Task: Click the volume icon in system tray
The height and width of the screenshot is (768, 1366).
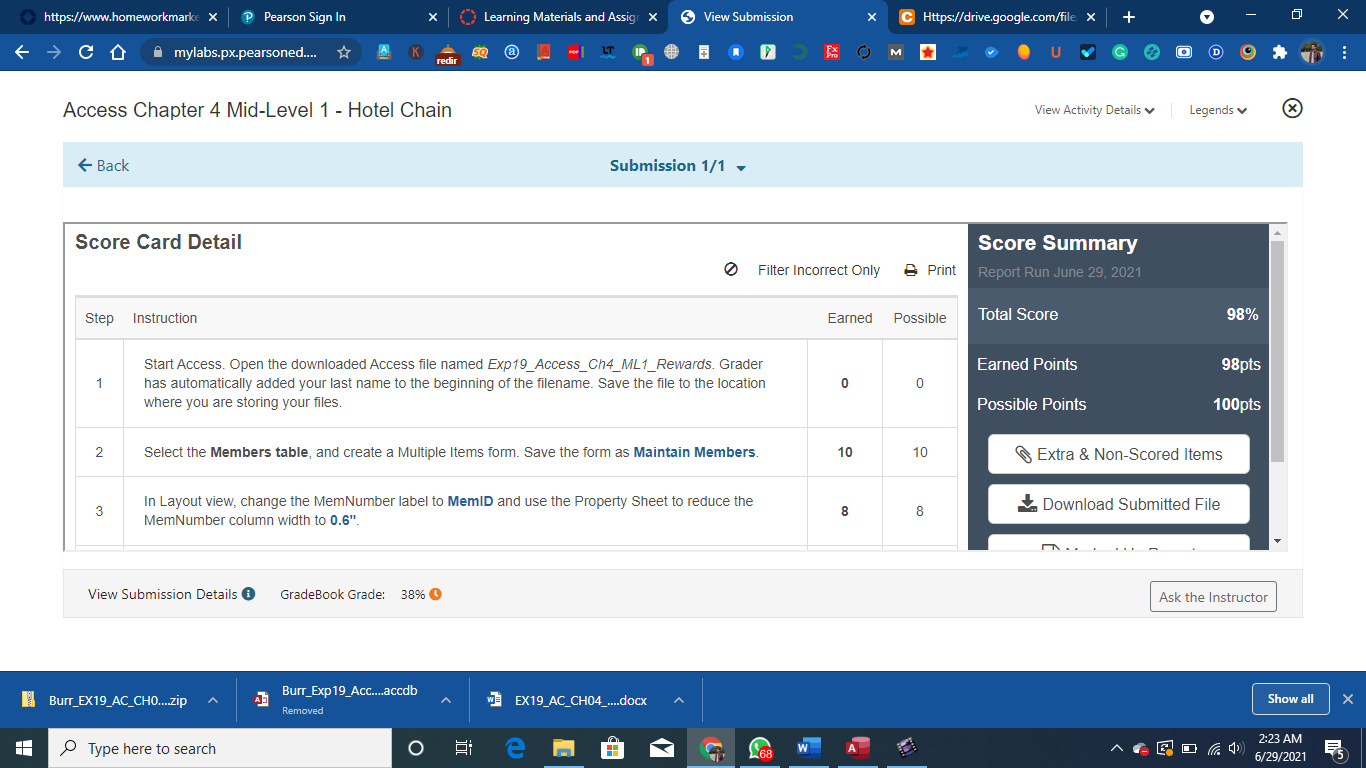Action: pos(1236,749)
